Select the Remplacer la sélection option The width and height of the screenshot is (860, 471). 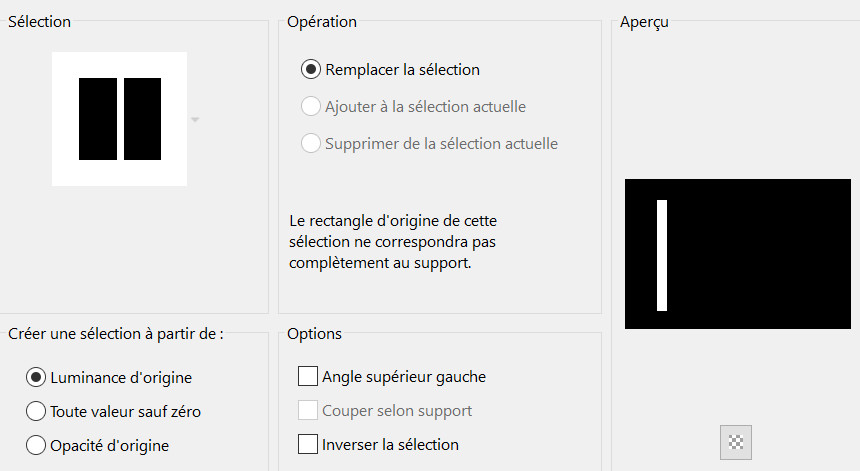(311, 70)
